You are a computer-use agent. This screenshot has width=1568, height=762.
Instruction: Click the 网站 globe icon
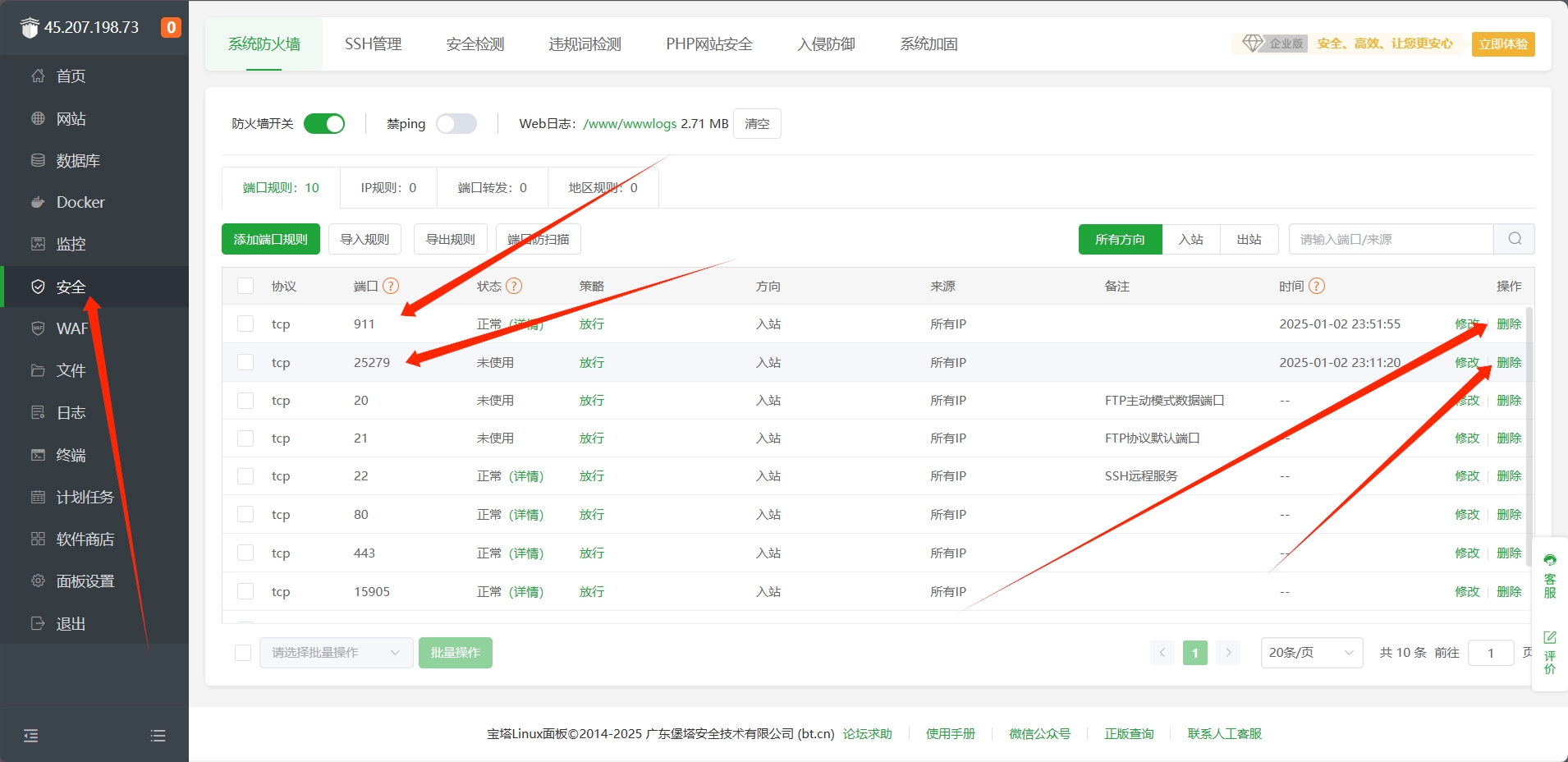tap(38, 118)
